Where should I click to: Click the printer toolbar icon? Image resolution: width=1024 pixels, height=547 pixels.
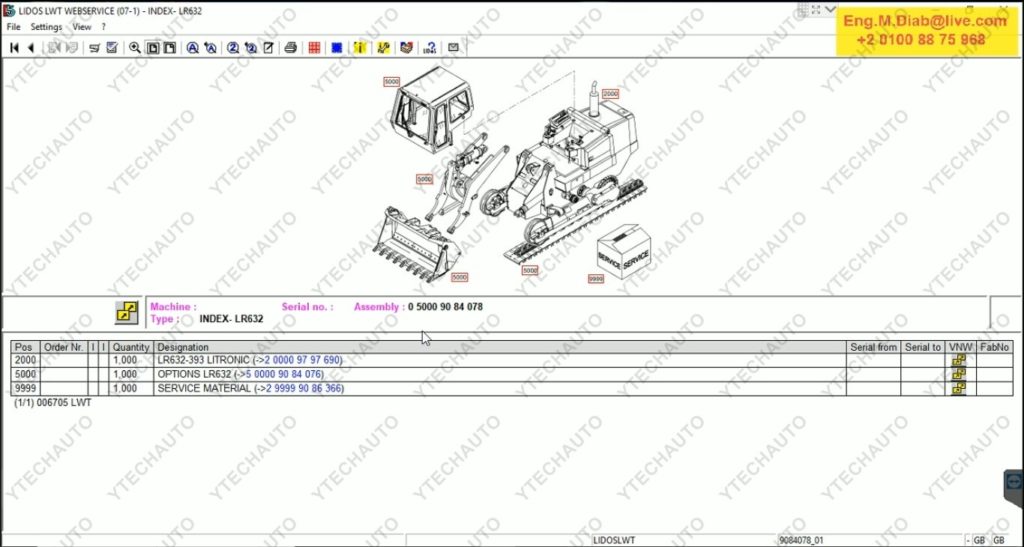pyautogui.click(x=291, y=48)
